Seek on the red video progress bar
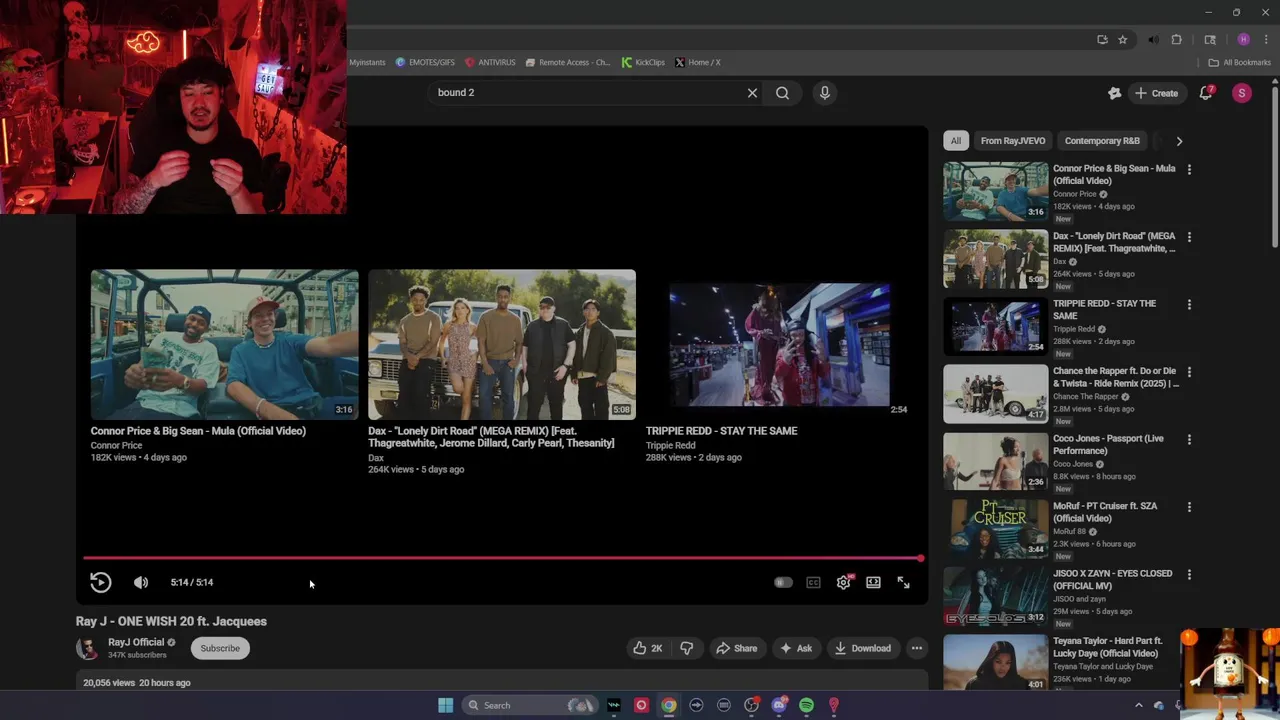Screen dimensions: 1280x720 point(502,558)
